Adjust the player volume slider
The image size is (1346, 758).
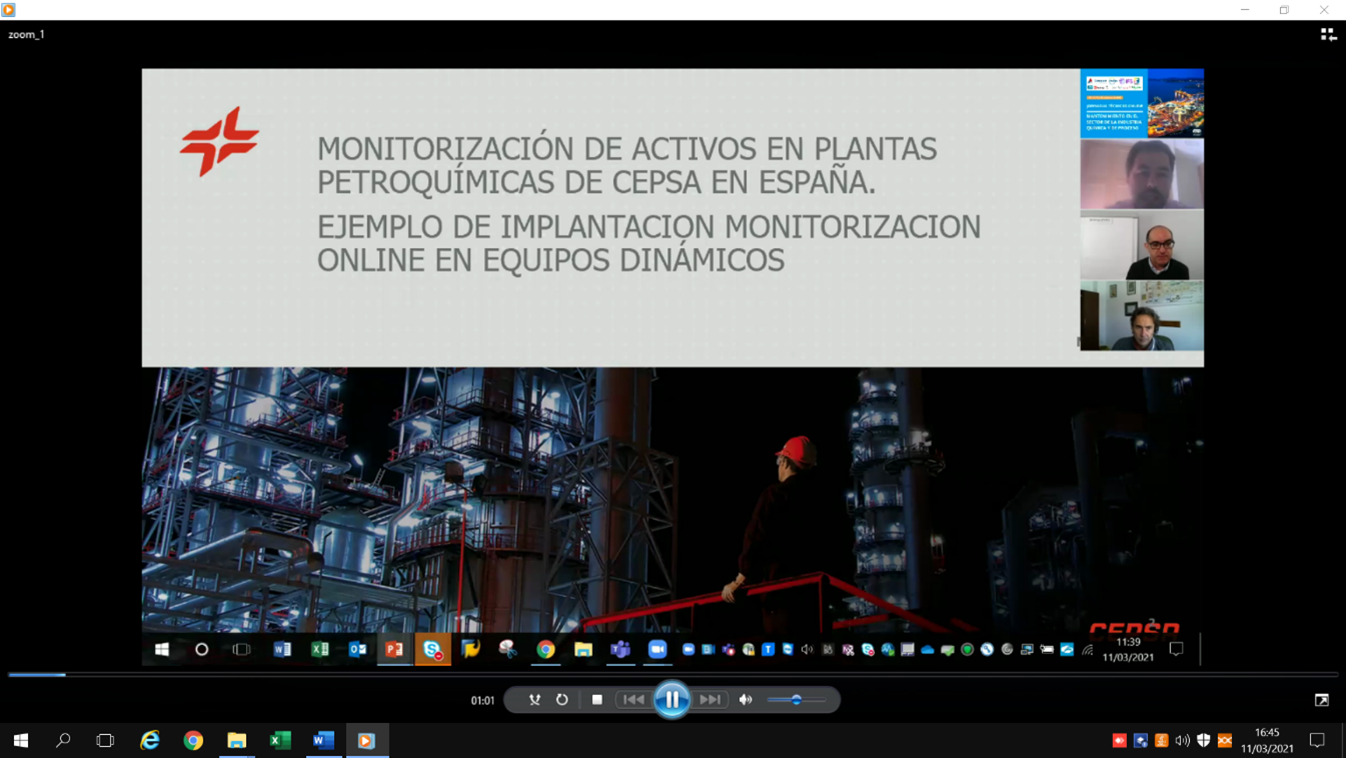click(x=797, y=700)
